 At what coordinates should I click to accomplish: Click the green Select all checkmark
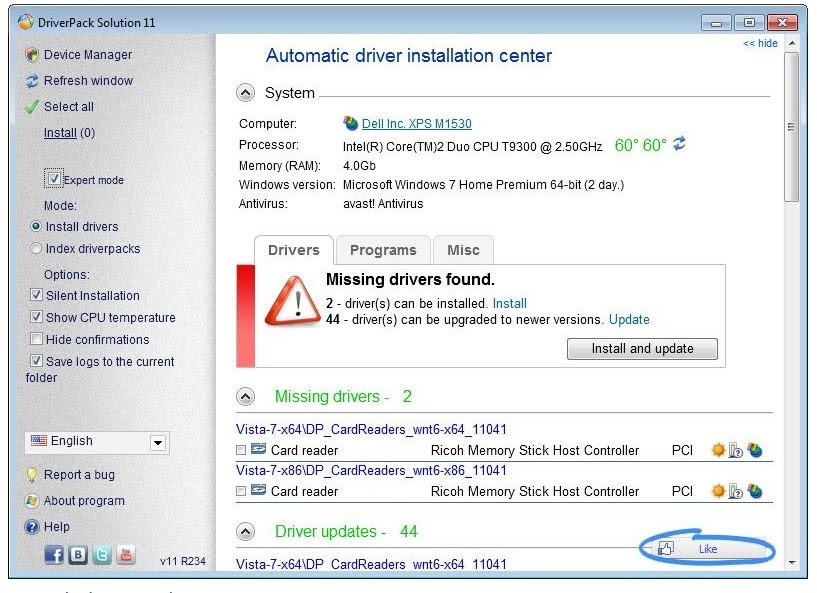[32, 107]
